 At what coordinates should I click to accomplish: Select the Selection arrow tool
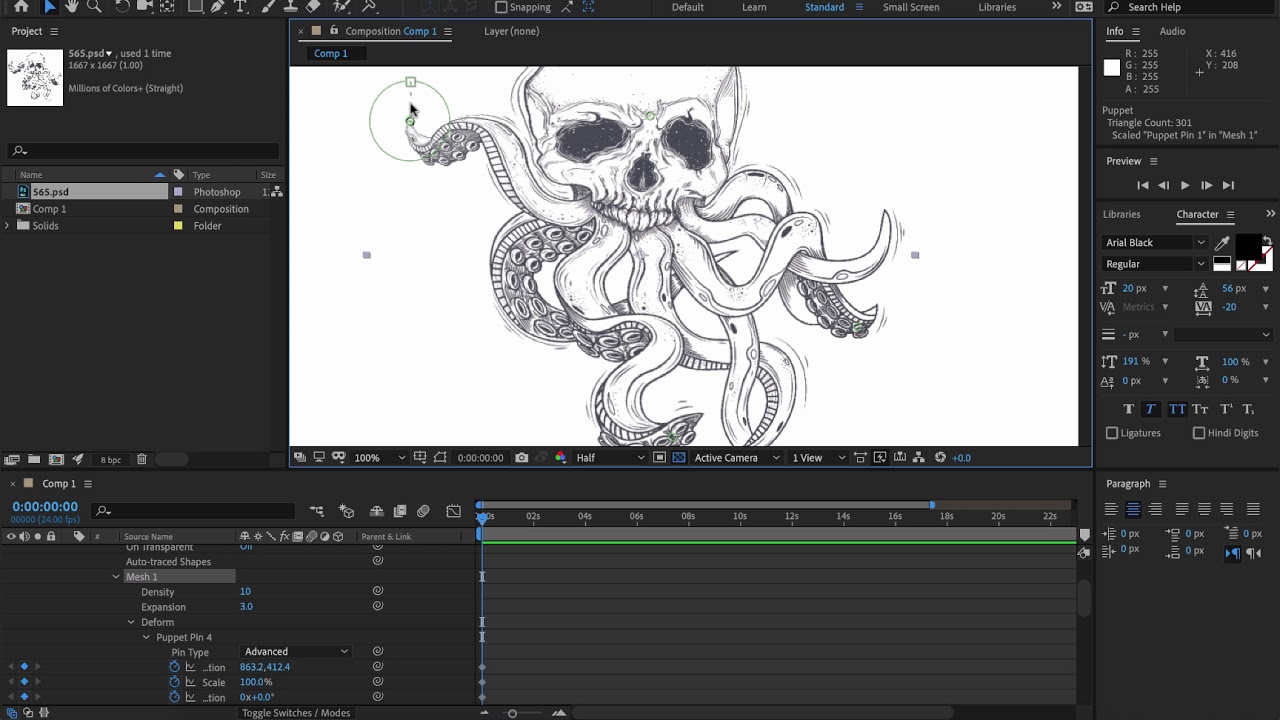click(x=49, y=7)
